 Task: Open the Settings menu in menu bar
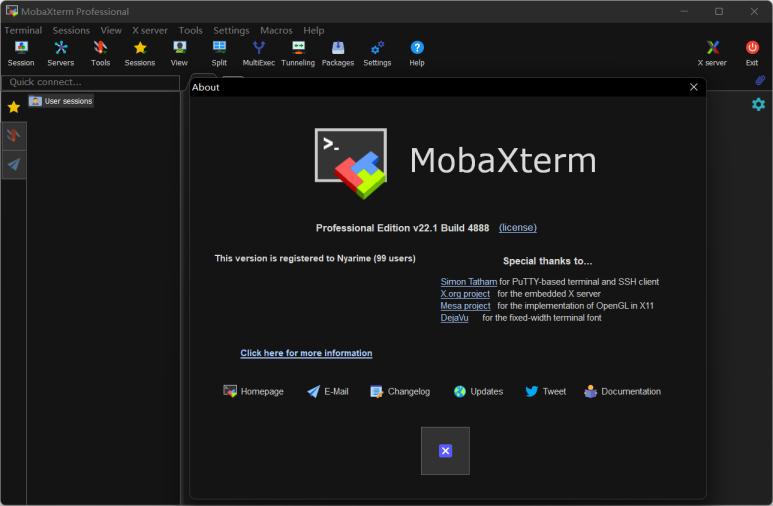(231, 31)
